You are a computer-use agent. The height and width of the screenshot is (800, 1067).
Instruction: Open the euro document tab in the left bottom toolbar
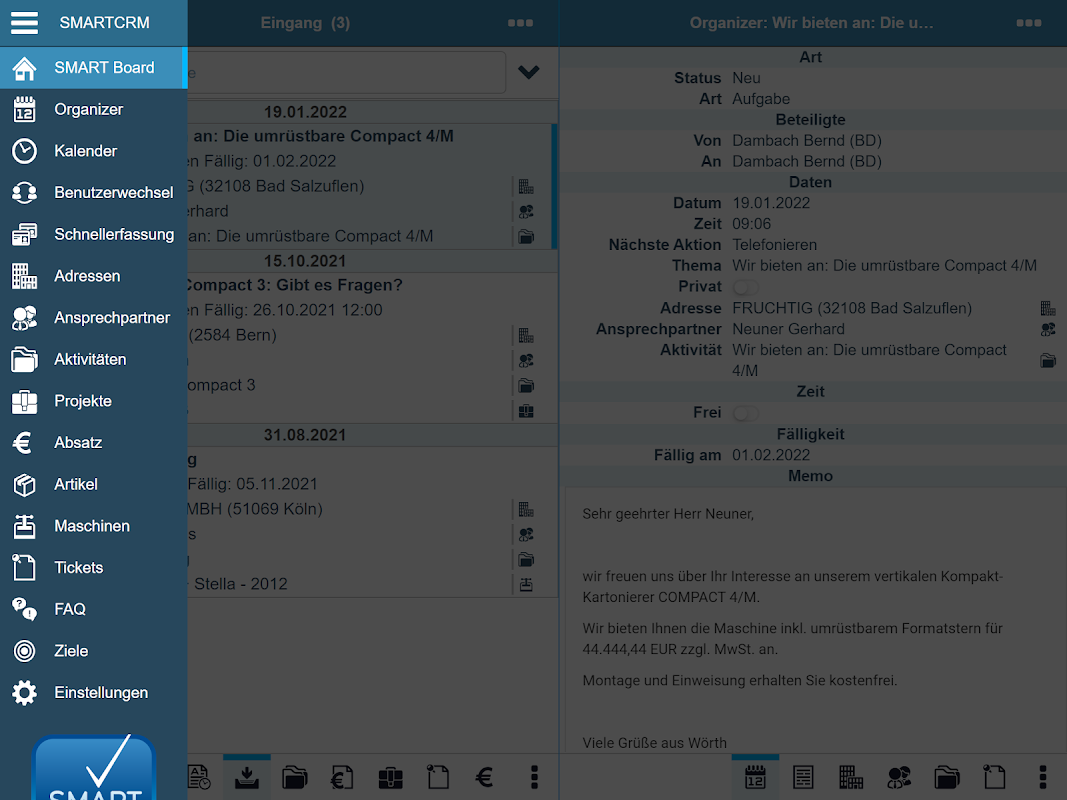(342, 777)
